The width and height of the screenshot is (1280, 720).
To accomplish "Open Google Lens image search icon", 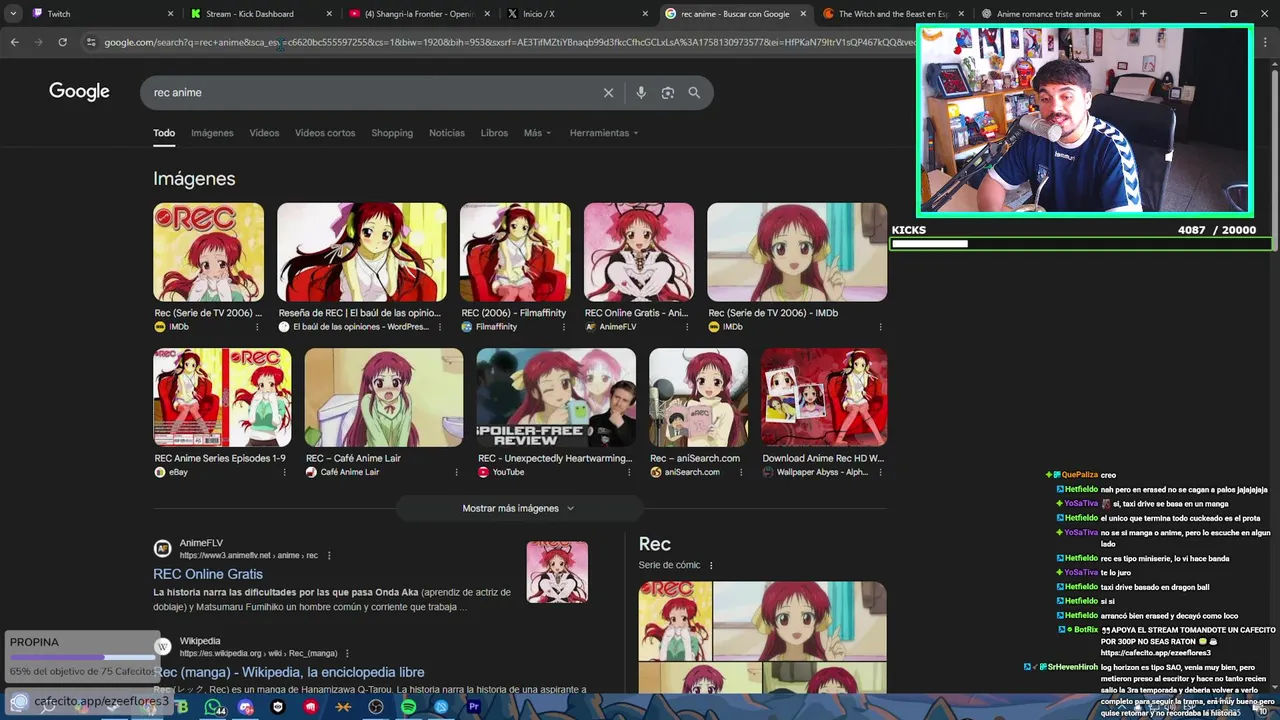I will click(668, 93).
